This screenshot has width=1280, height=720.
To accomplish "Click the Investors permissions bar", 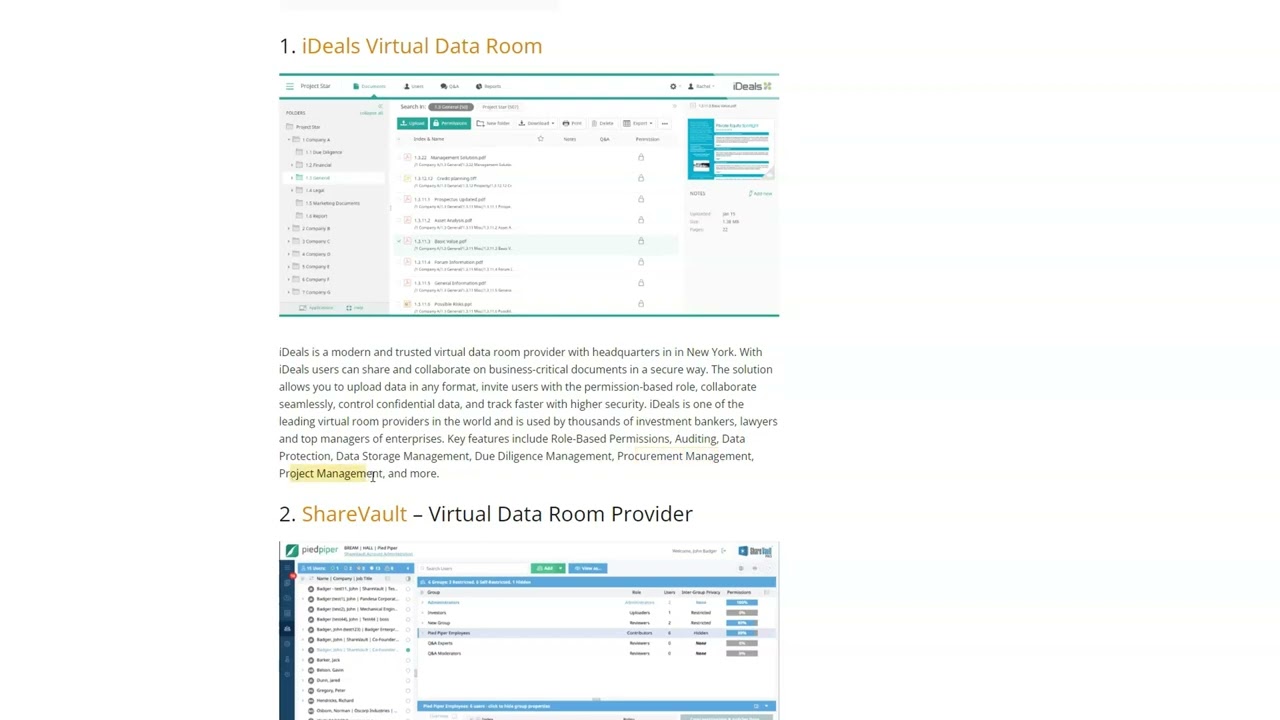I will (x=742, y=612).
